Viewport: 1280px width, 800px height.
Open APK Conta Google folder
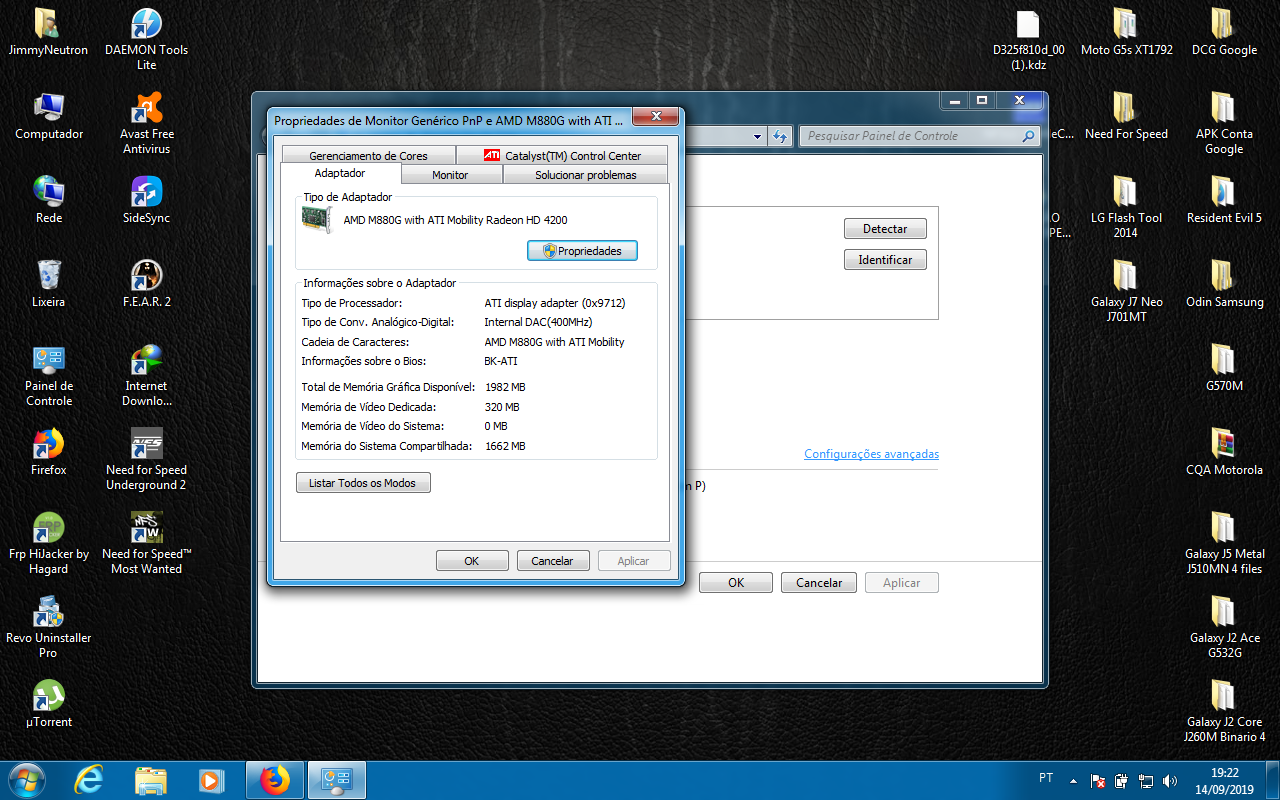[x=1224, y=123]
